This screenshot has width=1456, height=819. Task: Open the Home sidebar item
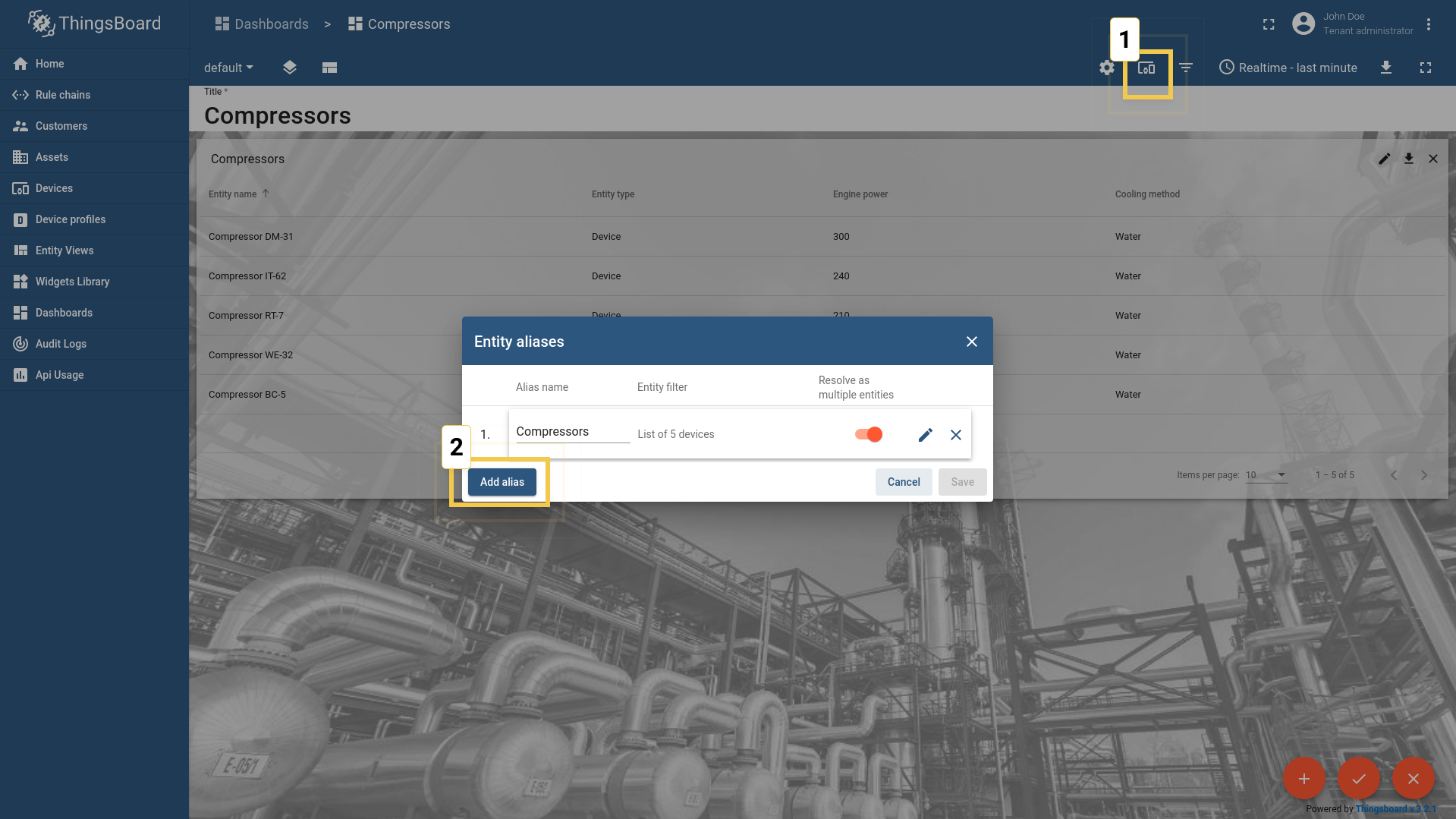(94, 64)
